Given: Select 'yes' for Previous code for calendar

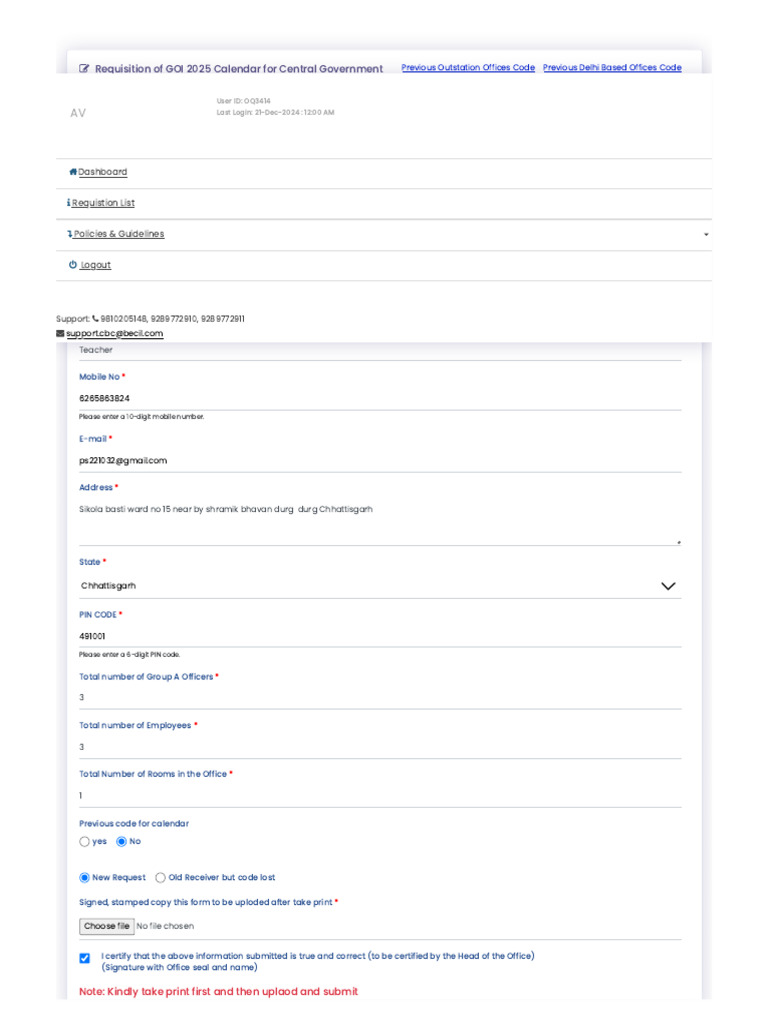Looking at the screenshot, I should coord(84,842).
